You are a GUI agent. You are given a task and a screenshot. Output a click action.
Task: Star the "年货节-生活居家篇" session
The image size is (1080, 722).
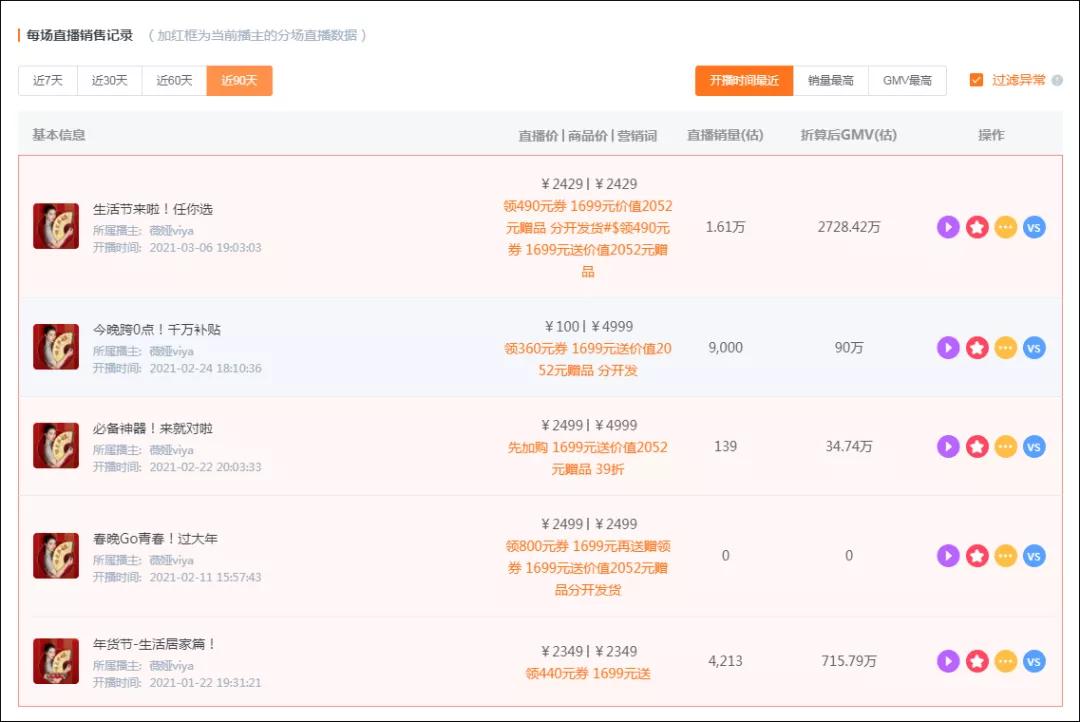click(x=976, y=661)
